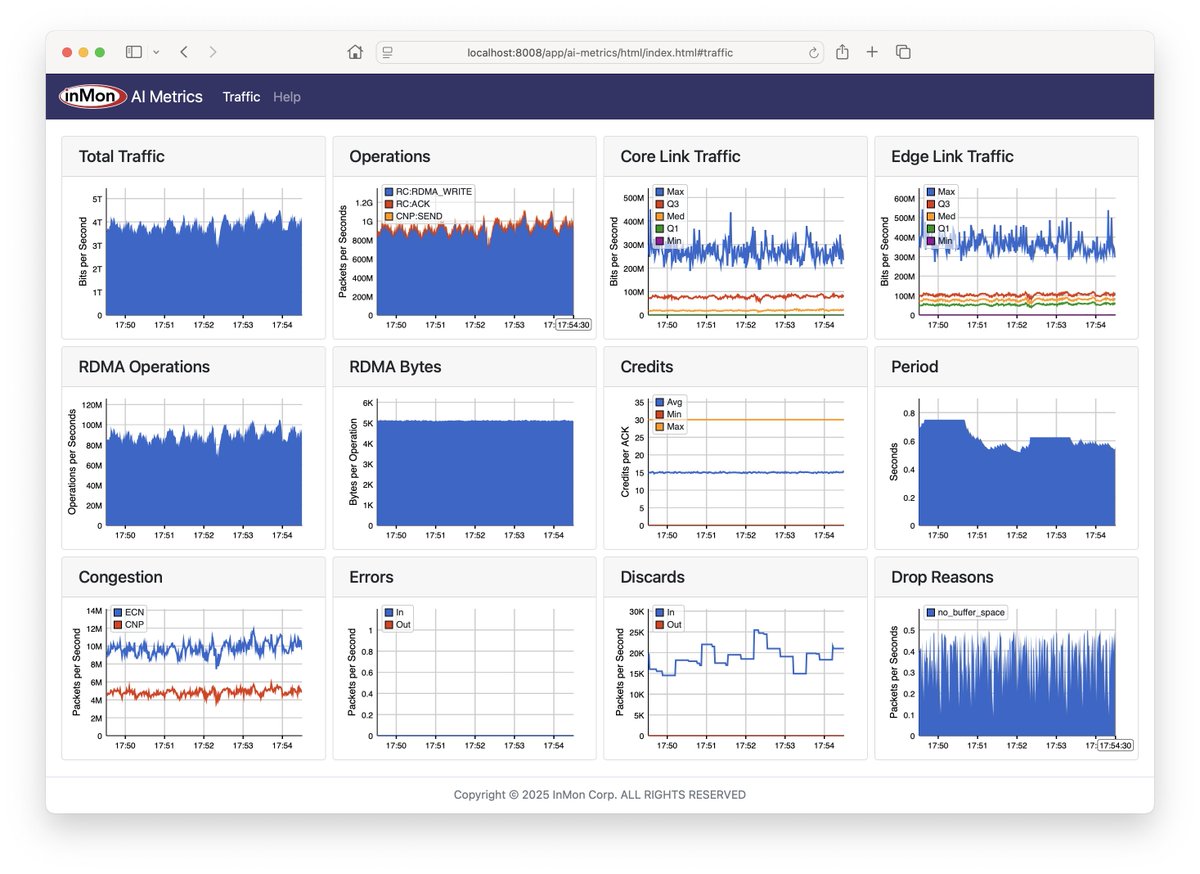1200x874 pixels.
Task: Open the Help tab
Action: (287, 97)
